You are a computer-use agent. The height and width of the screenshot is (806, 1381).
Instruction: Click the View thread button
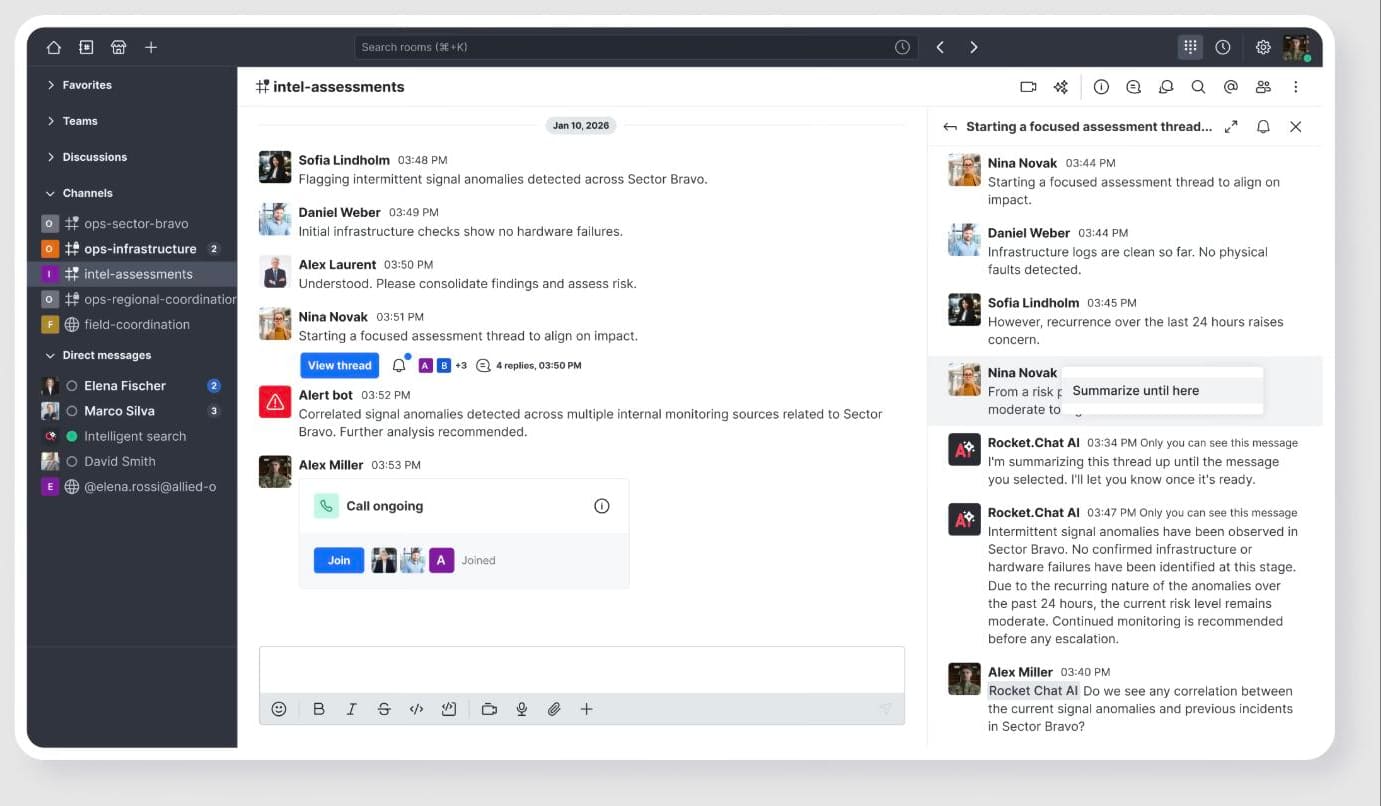coord(339,365)
